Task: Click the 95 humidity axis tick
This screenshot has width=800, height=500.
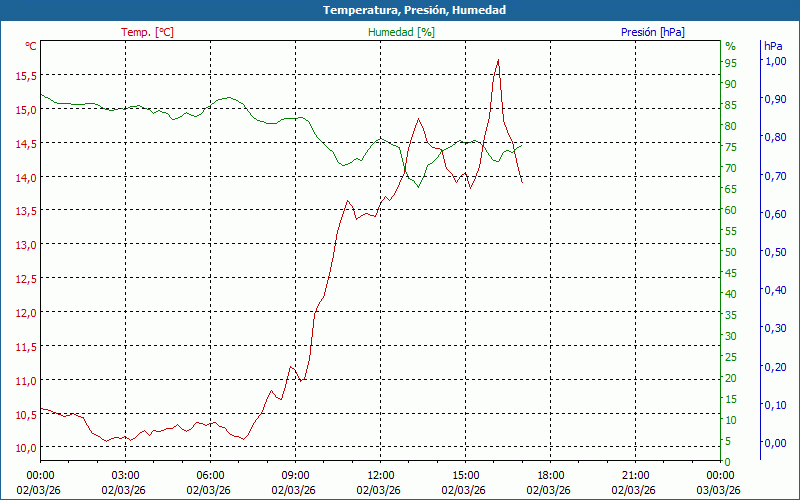Action: tap(731, 63)
